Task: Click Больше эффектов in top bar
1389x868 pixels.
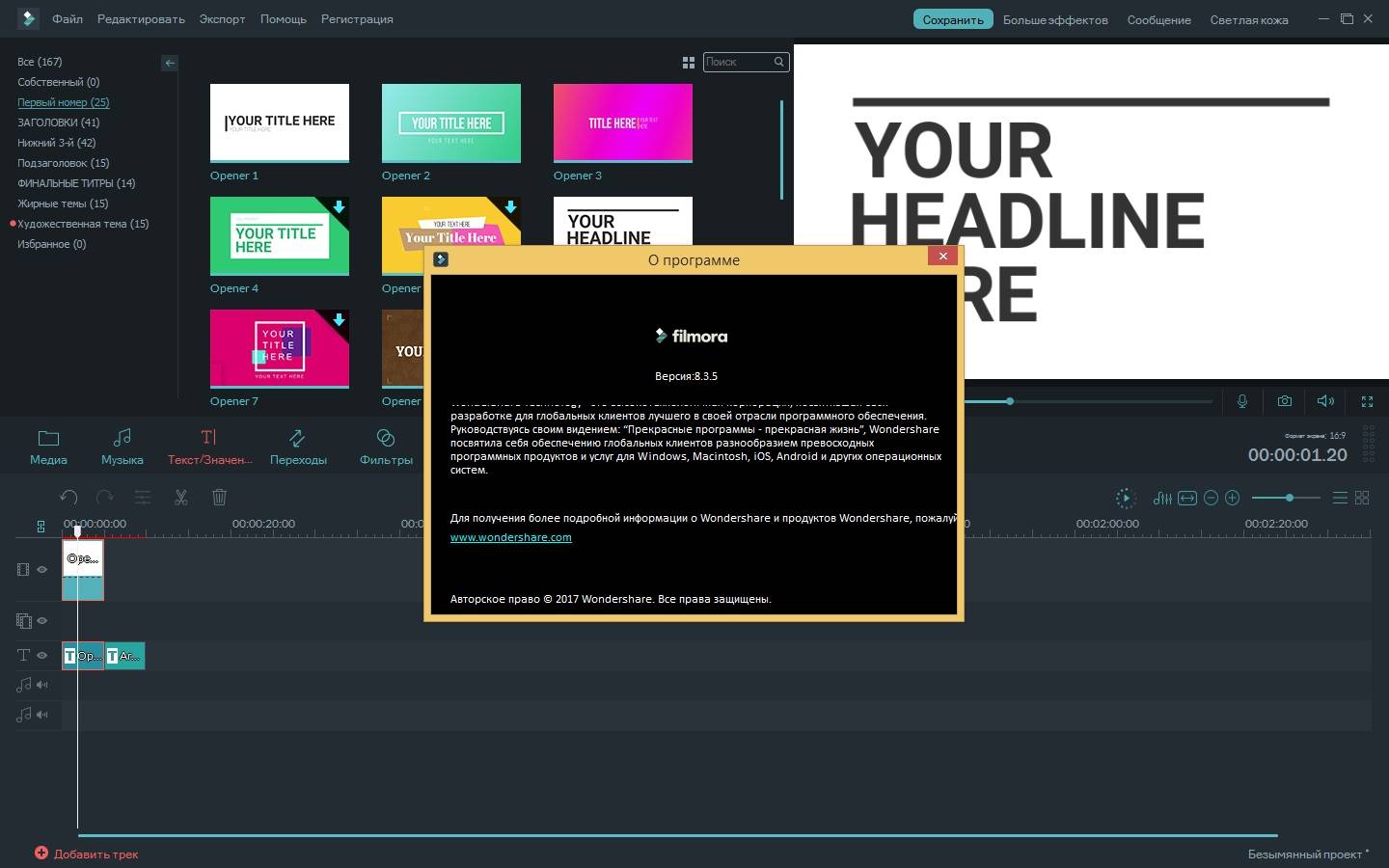Action: 1055,20
